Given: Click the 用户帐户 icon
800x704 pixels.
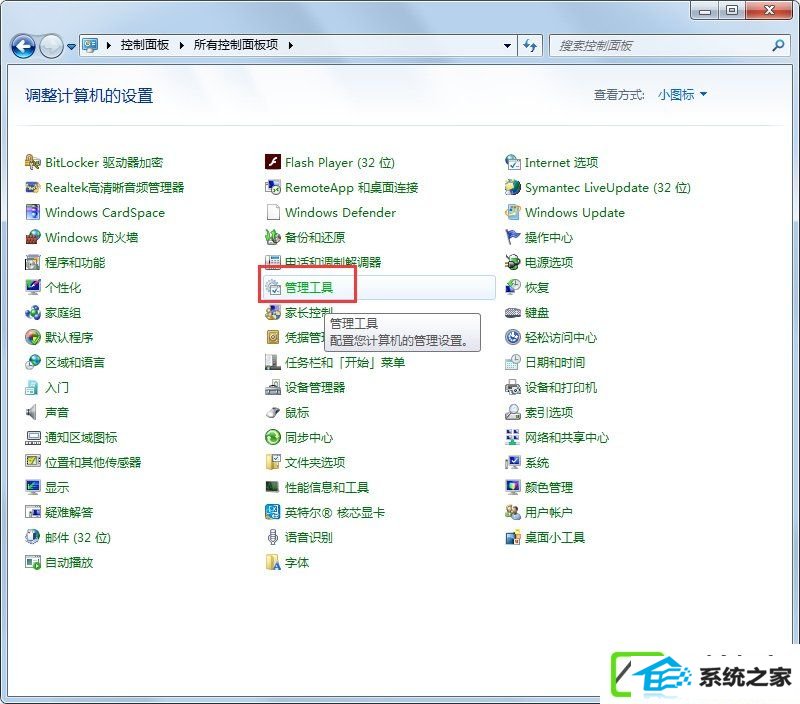Looking at the screenshot, I should pos(513,512).
